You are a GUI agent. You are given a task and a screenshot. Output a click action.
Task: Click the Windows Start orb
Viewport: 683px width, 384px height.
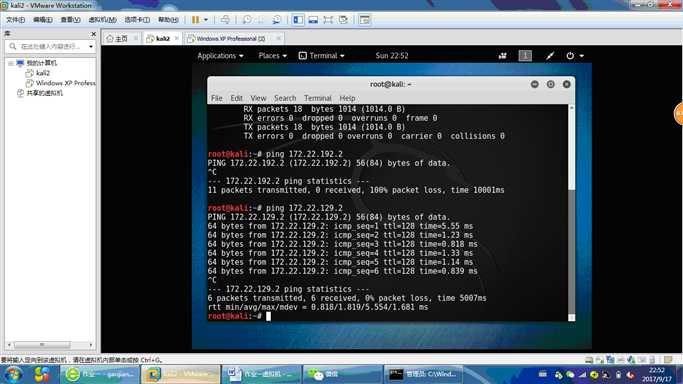coord(13,374)
